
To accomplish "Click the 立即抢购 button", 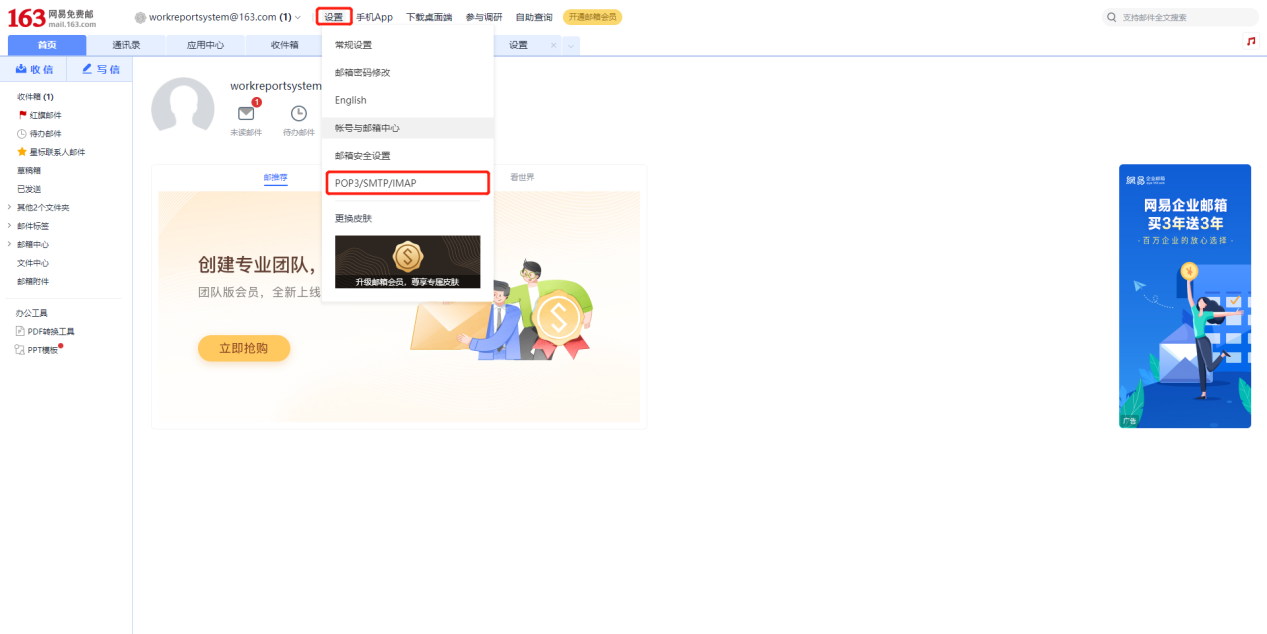I will pyautogui.click(x=244, y=348).
